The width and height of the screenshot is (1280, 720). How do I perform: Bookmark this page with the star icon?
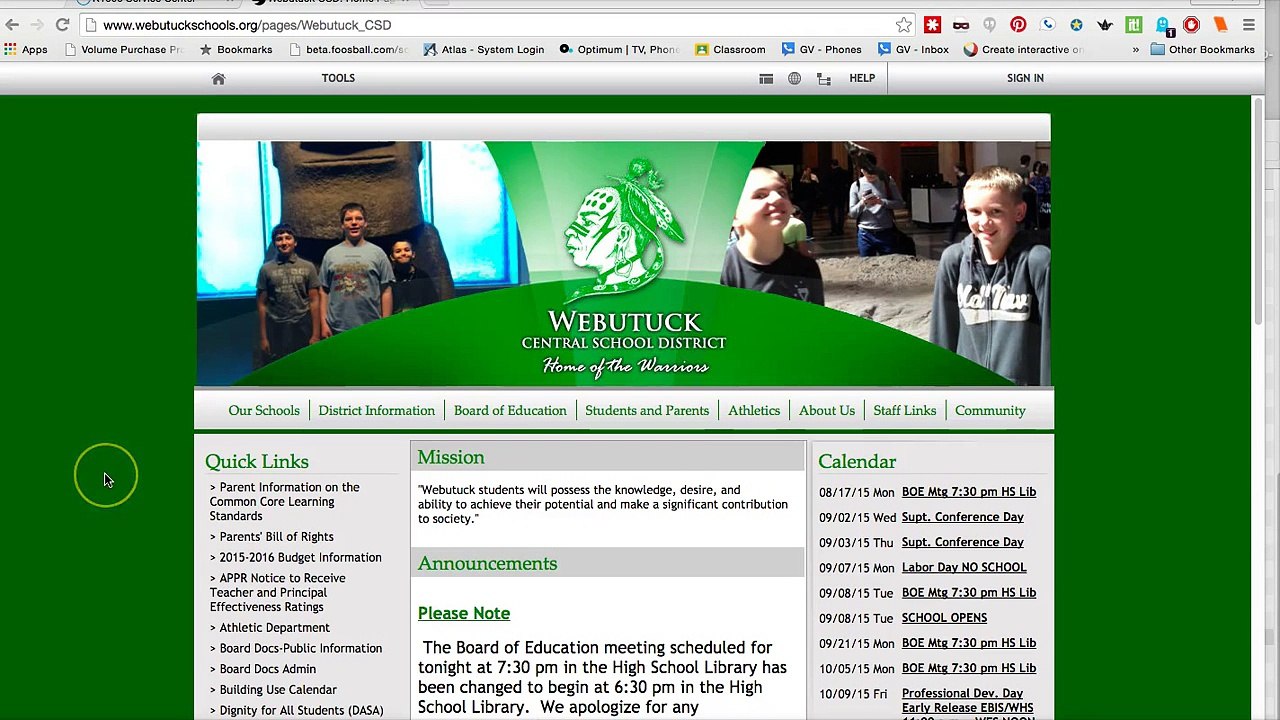click(x=904, y=25)
